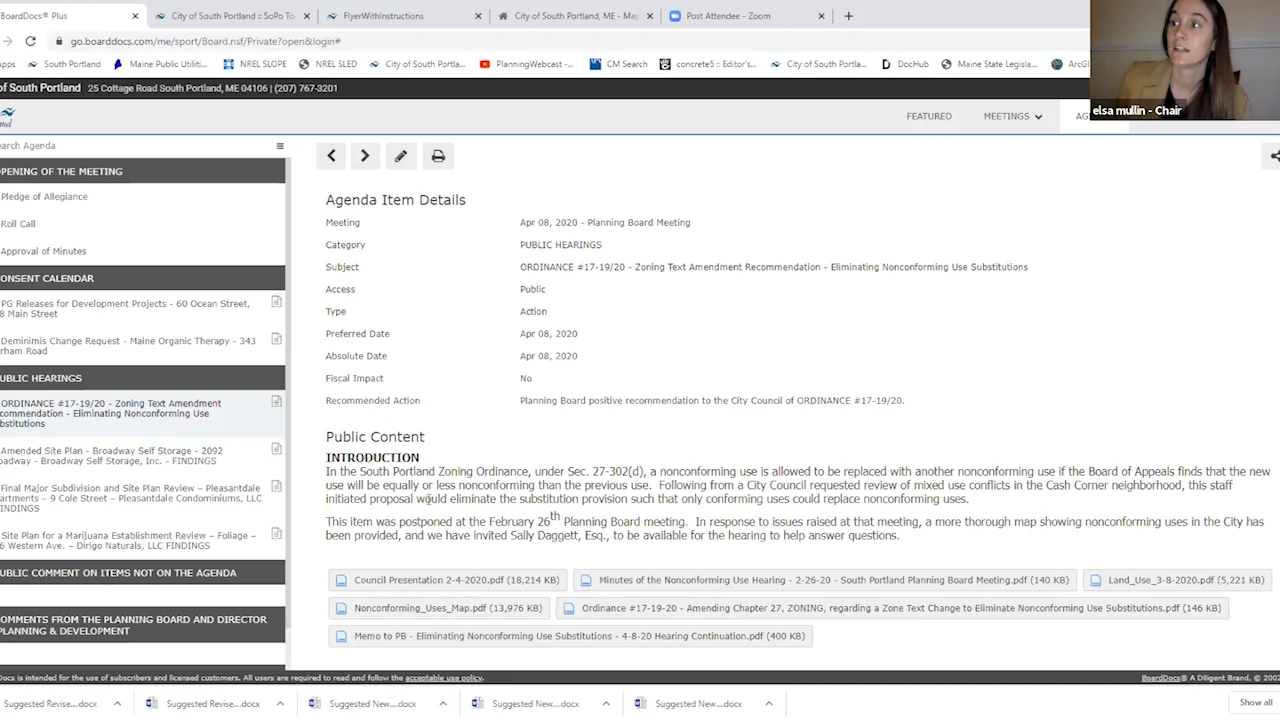Open Ordinance #17-19-20 Amending Chapter 27 pdf
Viewport: 1280px width, 720px height.
892,608
